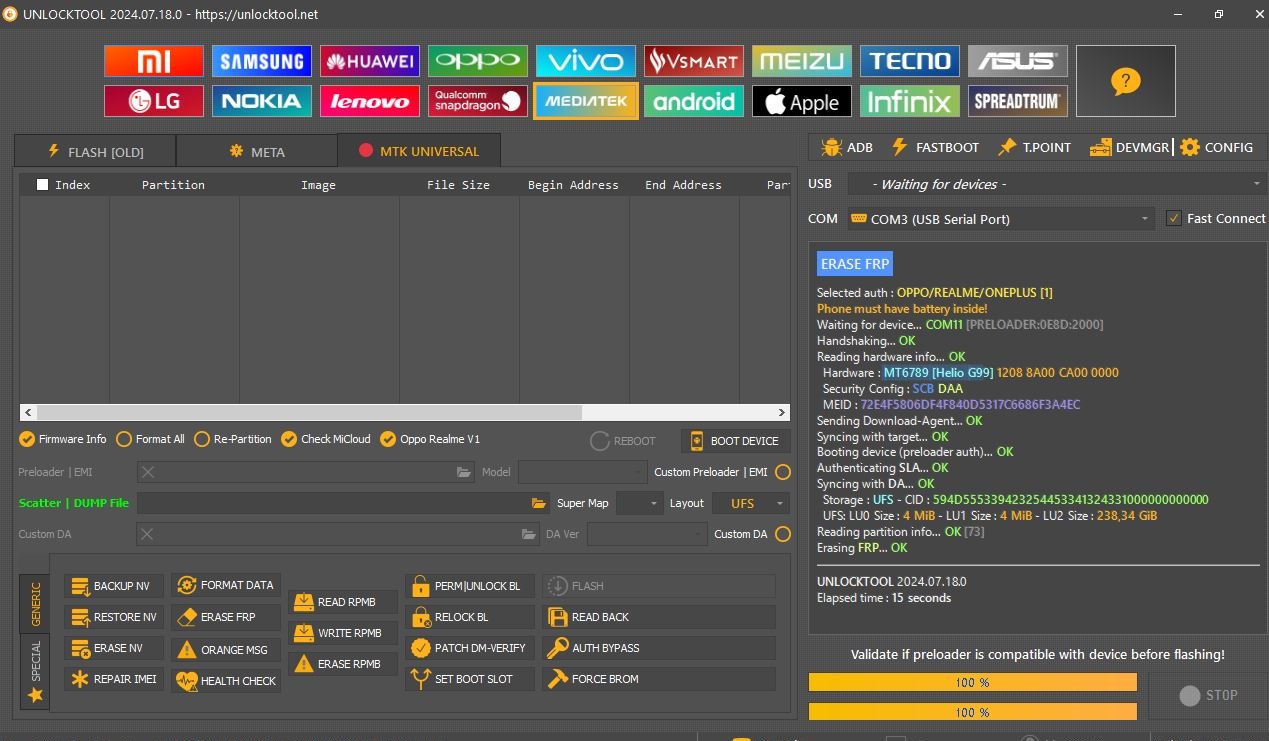Choose the Qualcomm Snapdragon brand tile
The width and height of the screenshot is (1269, 741).
477,101
